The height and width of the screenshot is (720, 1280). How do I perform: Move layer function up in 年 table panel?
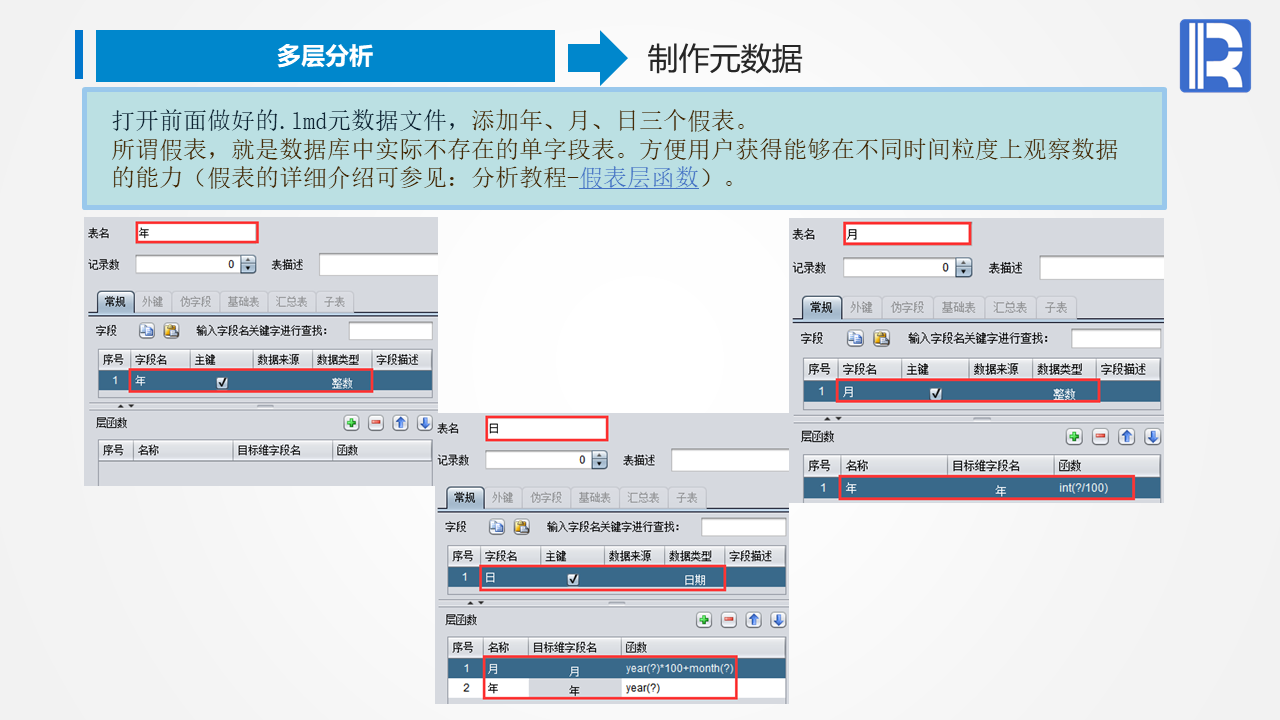pyautogui.click(x=401, y=423)
